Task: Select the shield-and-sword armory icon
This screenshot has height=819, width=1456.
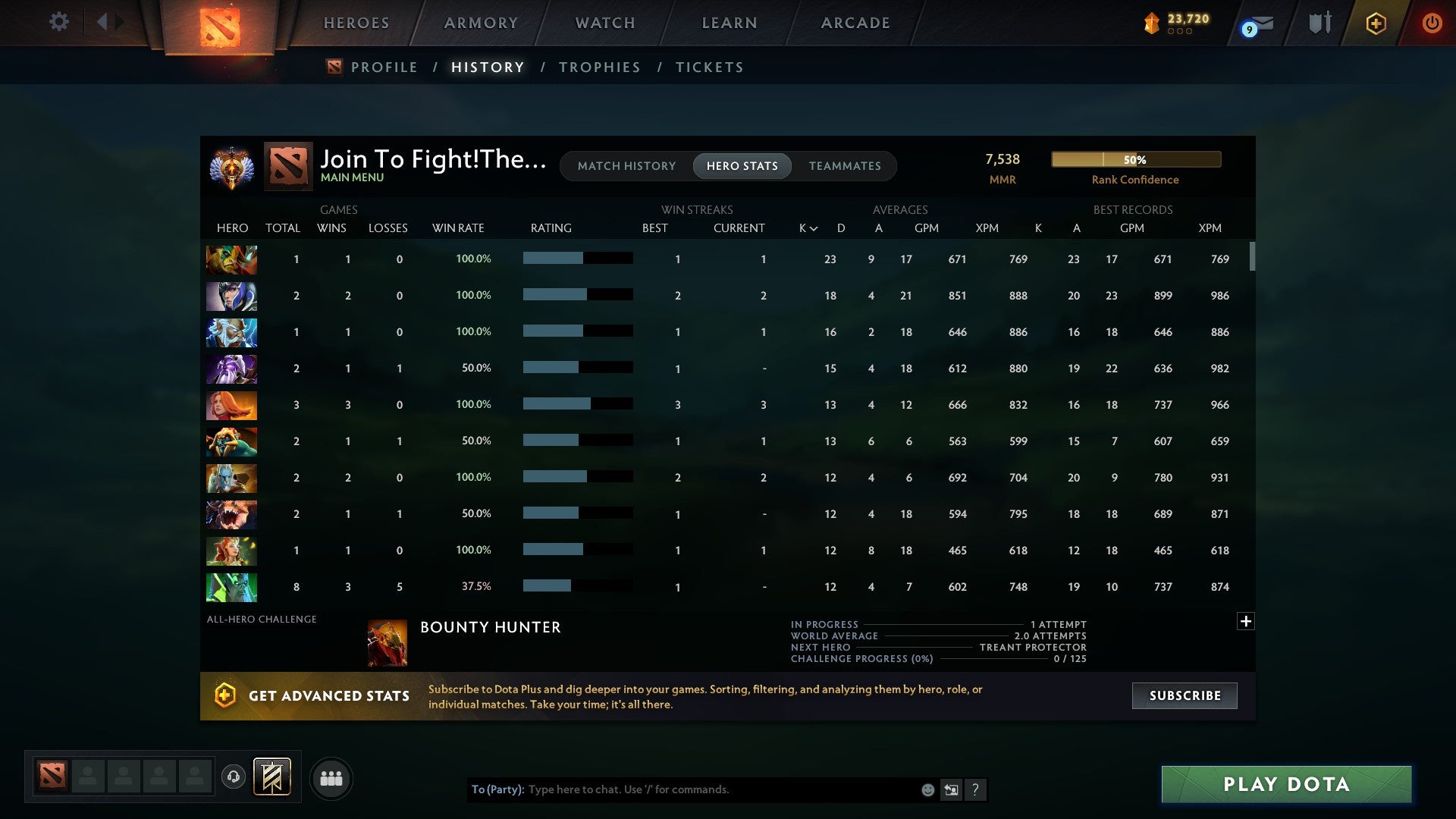Action: point(1319,24)
